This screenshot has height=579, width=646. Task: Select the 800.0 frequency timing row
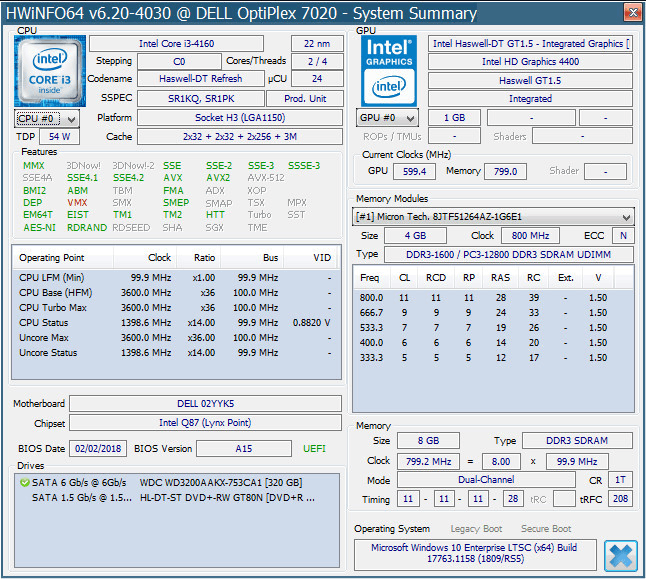pos(493,298)
